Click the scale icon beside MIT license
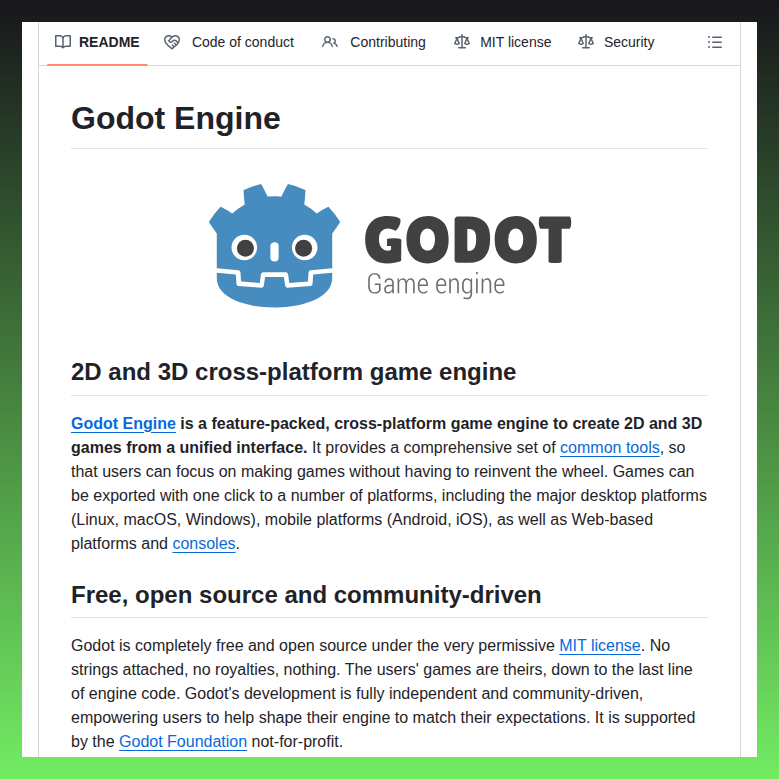The height and width of the screenshot is (779, 779). (x=462, y=42)
